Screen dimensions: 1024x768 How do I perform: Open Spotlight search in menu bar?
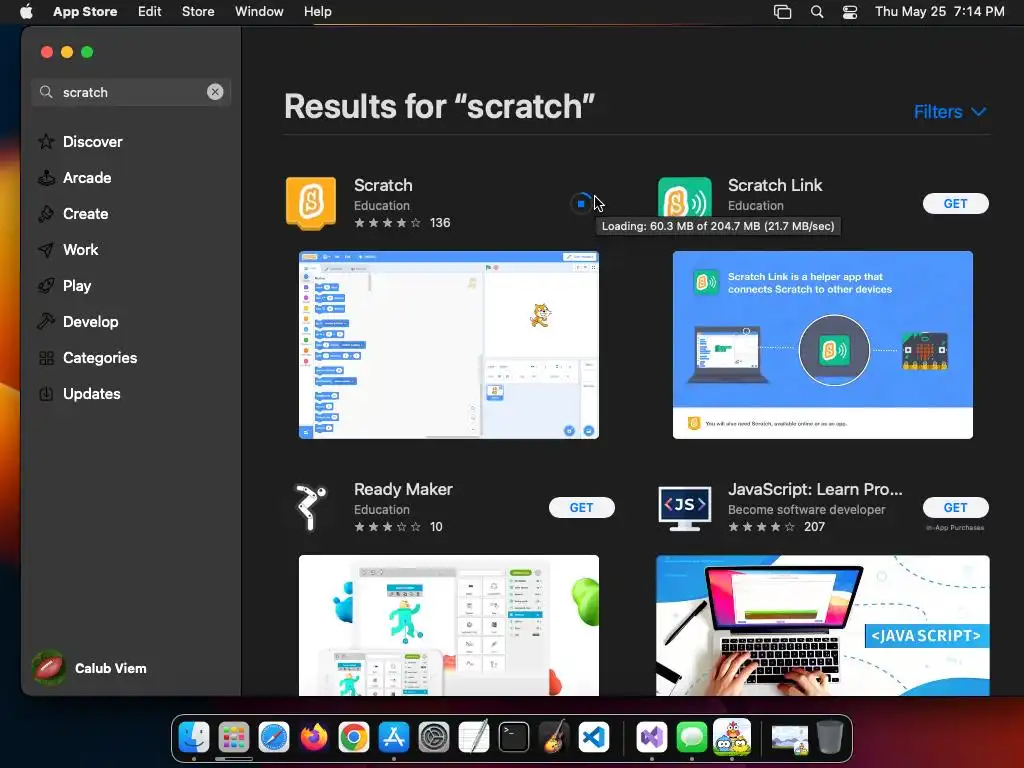tap(816, 11)
